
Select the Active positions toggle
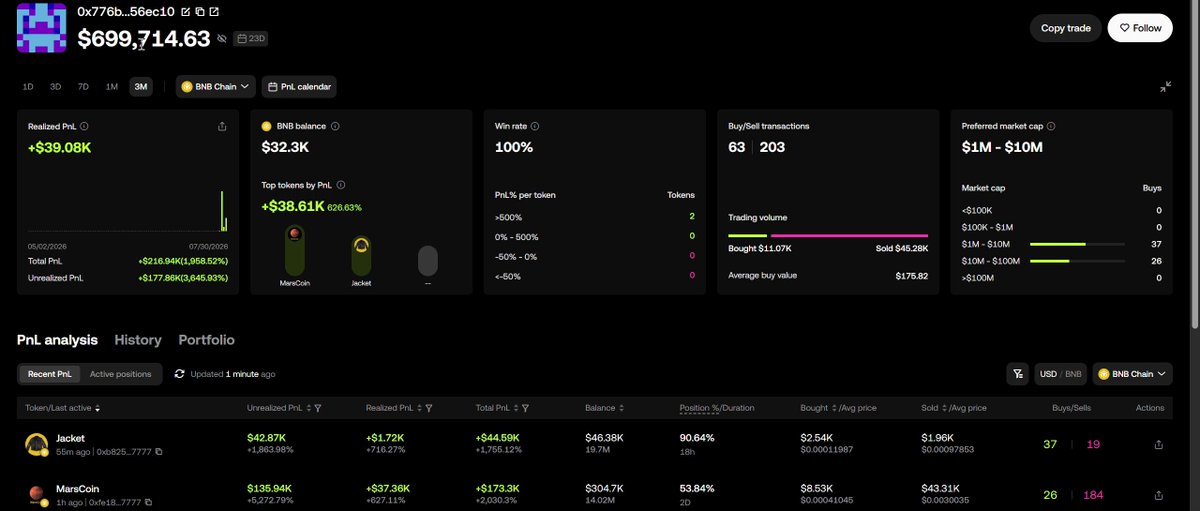121,374
